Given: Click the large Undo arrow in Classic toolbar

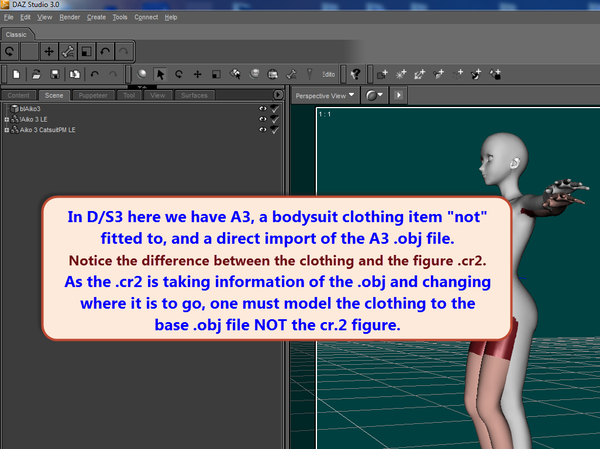Looking at the screenshot, I should coord(105,51).
